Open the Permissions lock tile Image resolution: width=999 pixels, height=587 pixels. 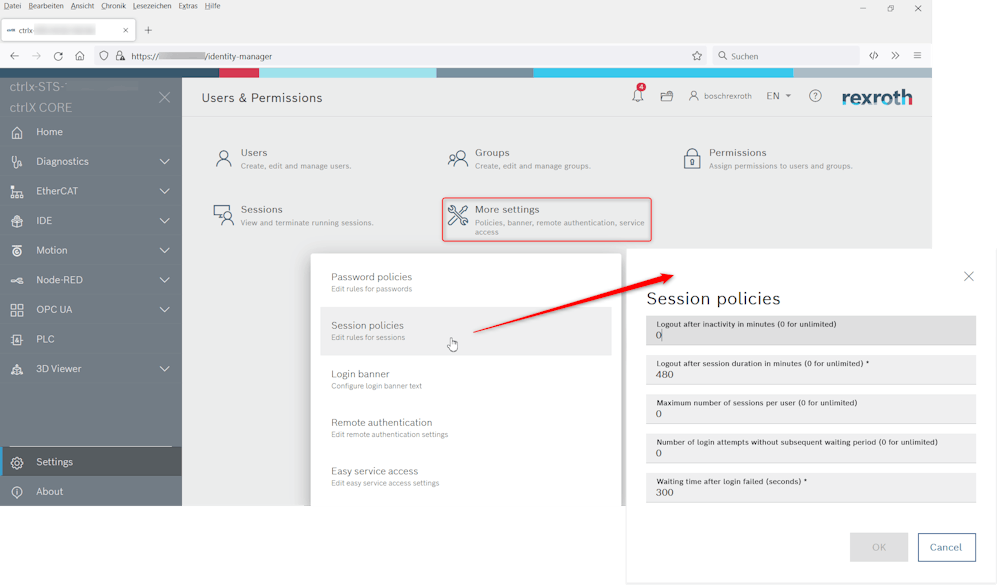tap(737, 158)
